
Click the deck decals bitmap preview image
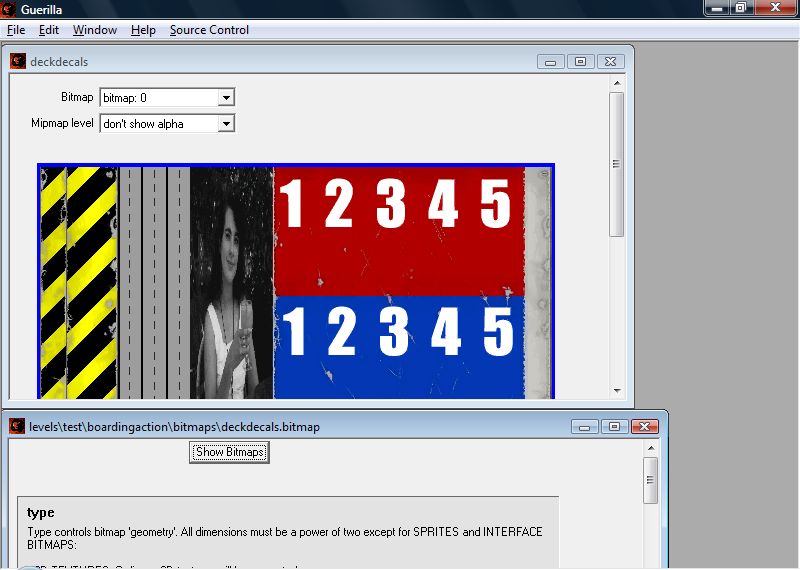[296, 280]
